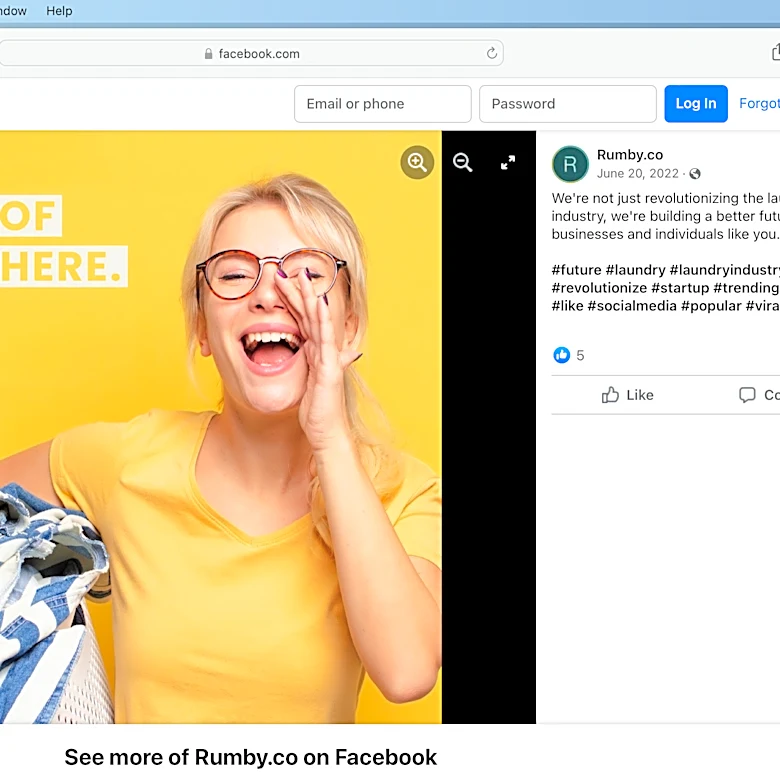The width and height of the screenshot is (780, 780).
Task: Click the share icon in browser toolbar
Action: (776, 52)
